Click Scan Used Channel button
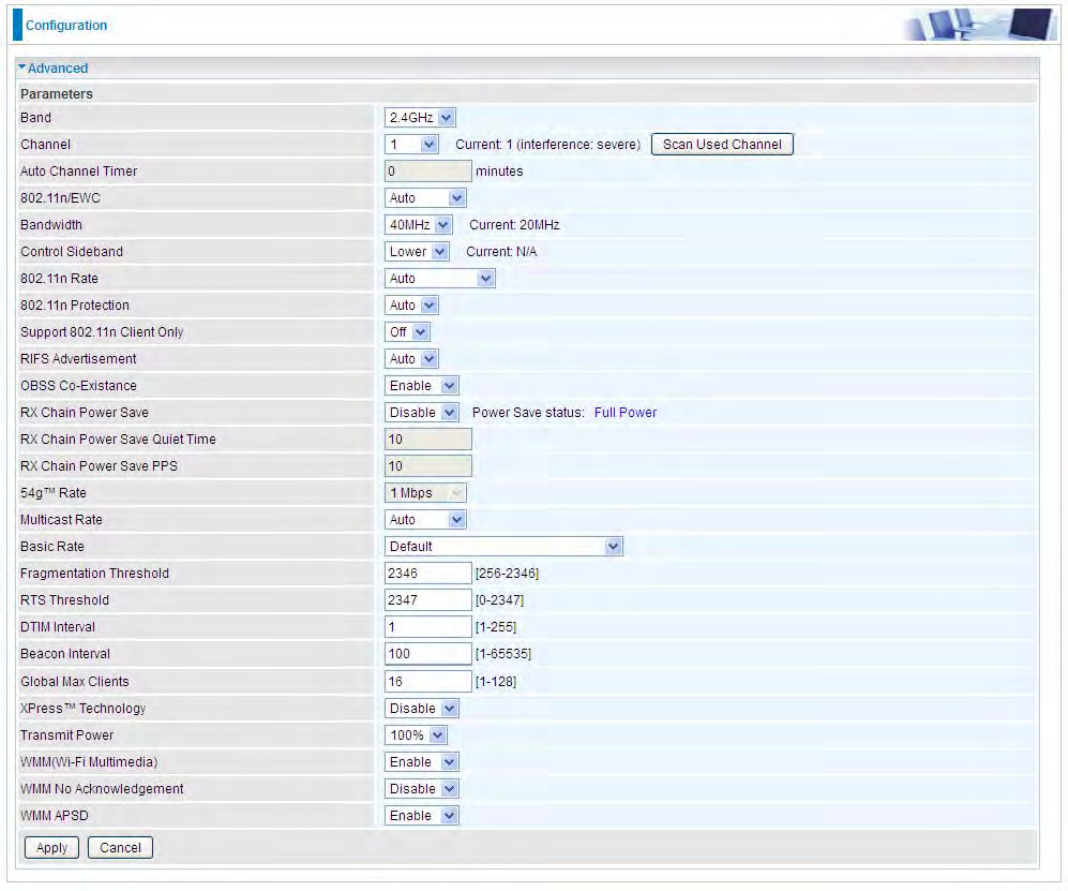 pyautogui.click(x=722, y=144)
